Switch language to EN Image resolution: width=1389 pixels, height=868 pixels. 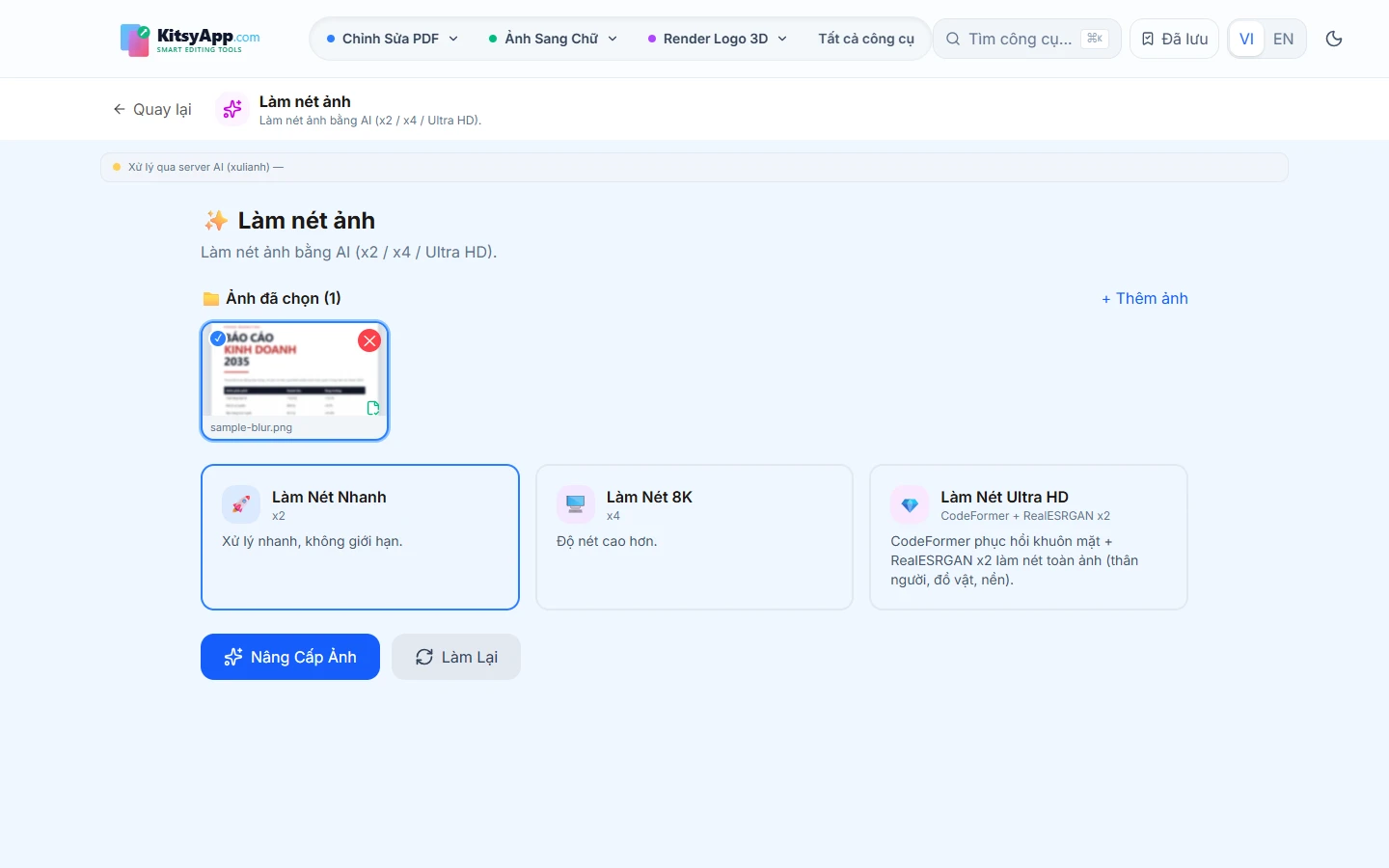tap(1283, 39)
